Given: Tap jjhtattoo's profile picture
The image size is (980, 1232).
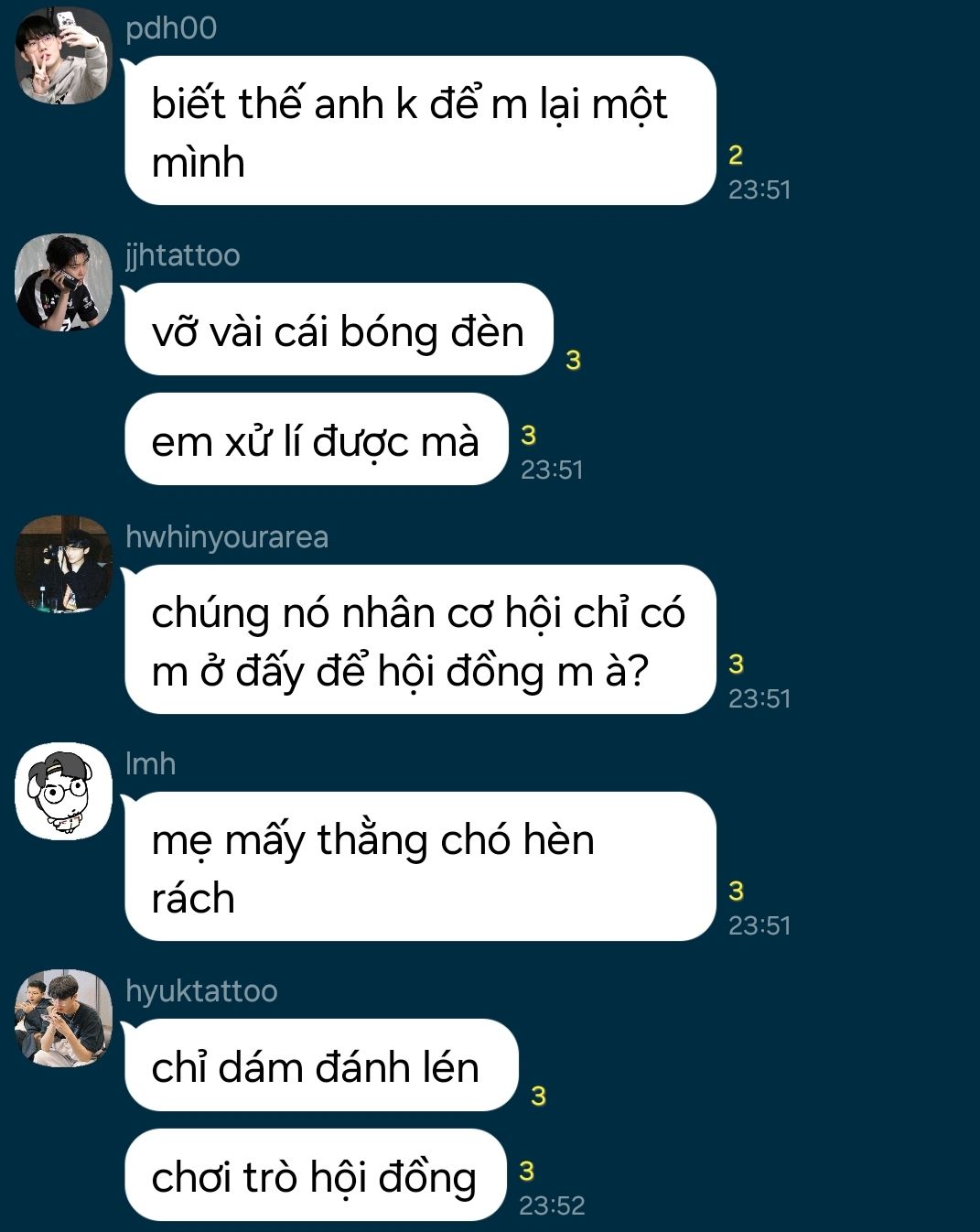Looking at the screenshot, I should [63, 283].
